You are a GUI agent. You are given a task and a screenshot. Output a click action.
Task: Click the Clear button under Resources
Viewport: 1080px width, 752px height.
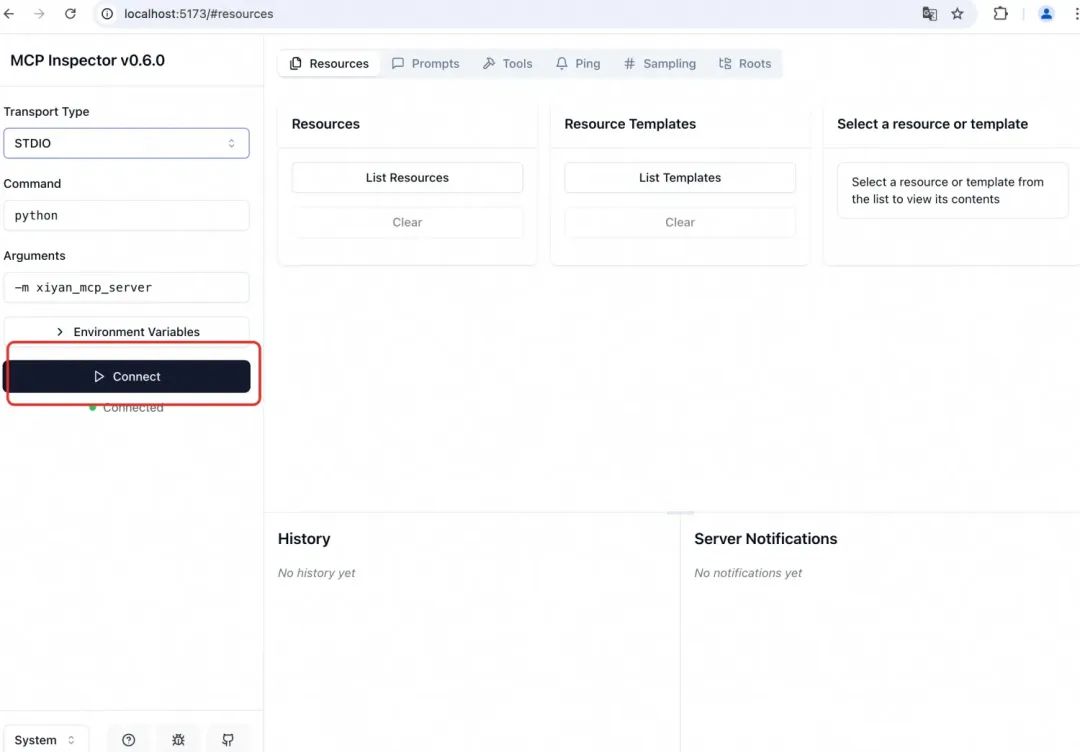407,222
